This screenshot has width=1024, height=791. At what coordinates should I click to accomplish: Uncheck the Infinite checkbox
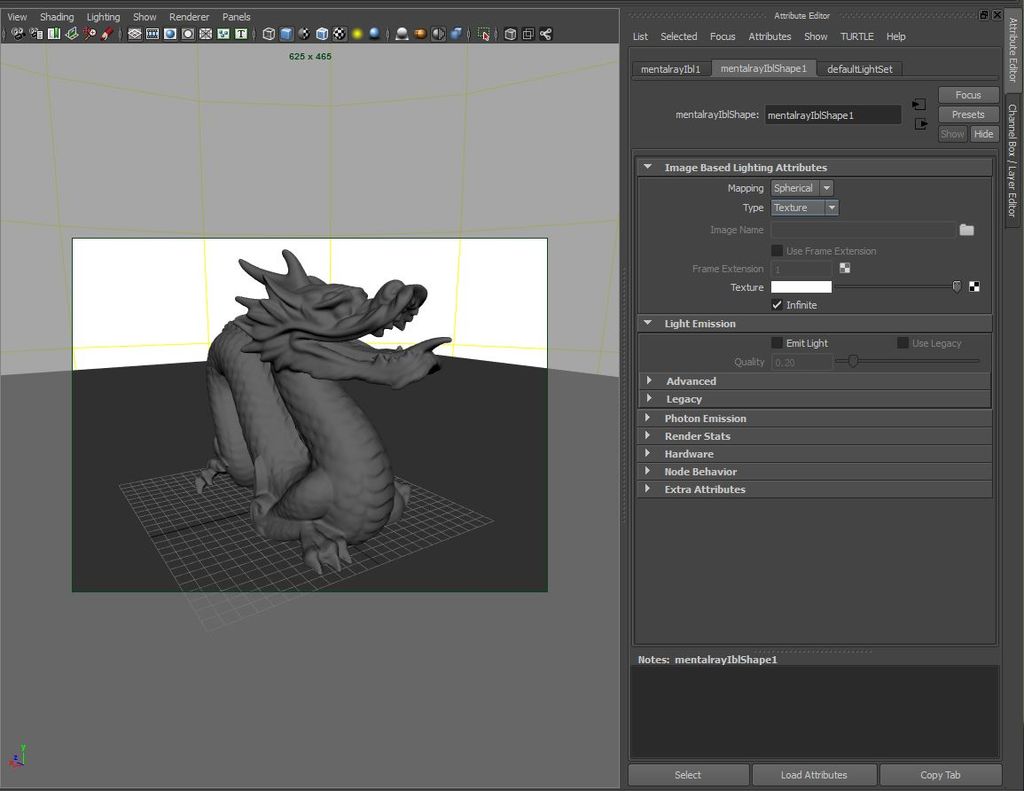777,305
